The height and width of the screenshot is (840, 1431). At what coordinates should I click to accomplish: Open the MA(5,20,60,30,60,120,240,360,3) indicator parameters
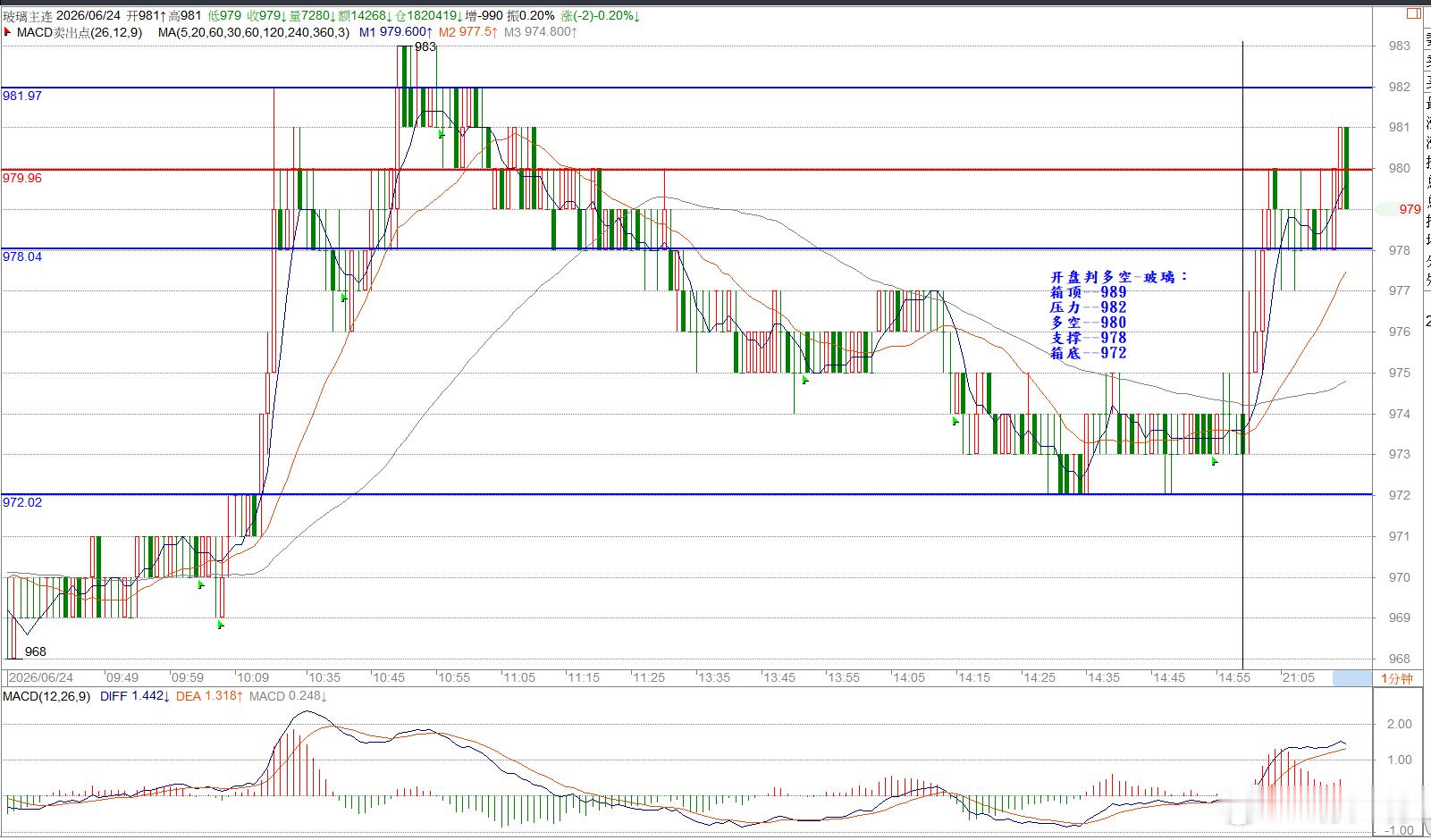pos(254,32)
